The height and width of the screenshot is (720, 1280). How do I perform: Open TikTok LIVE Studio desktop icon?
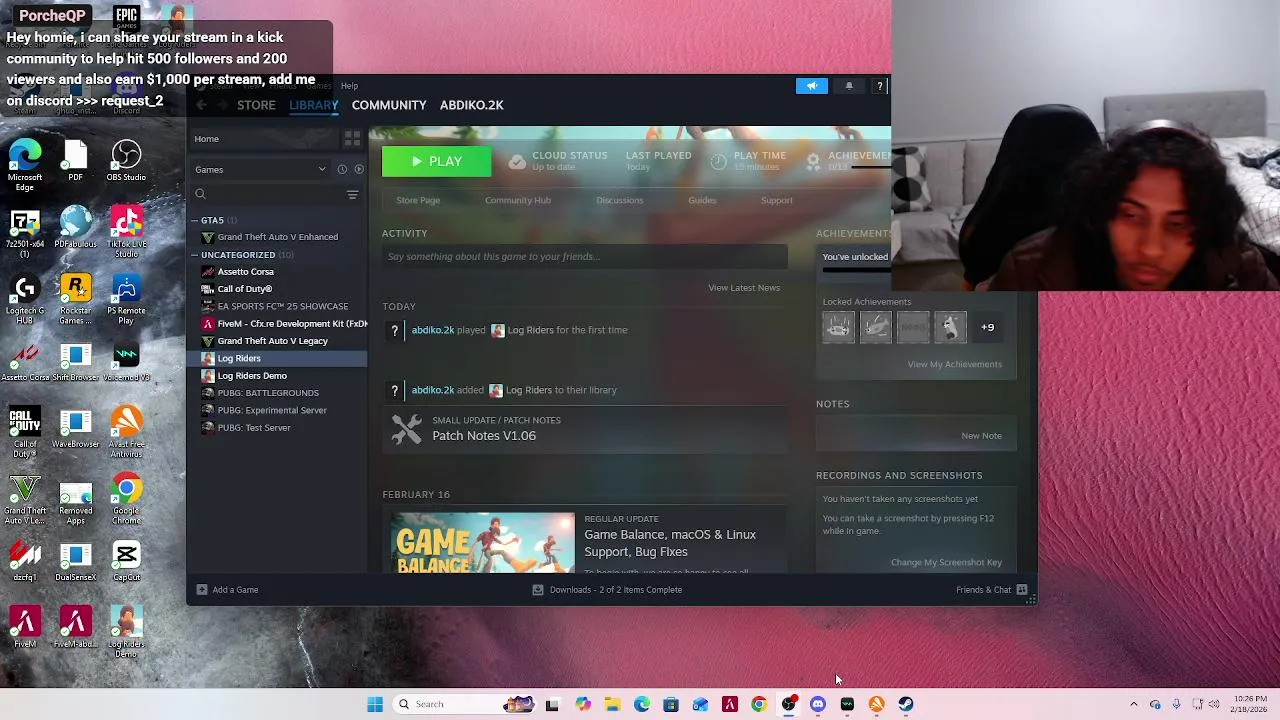coord(126,233)
